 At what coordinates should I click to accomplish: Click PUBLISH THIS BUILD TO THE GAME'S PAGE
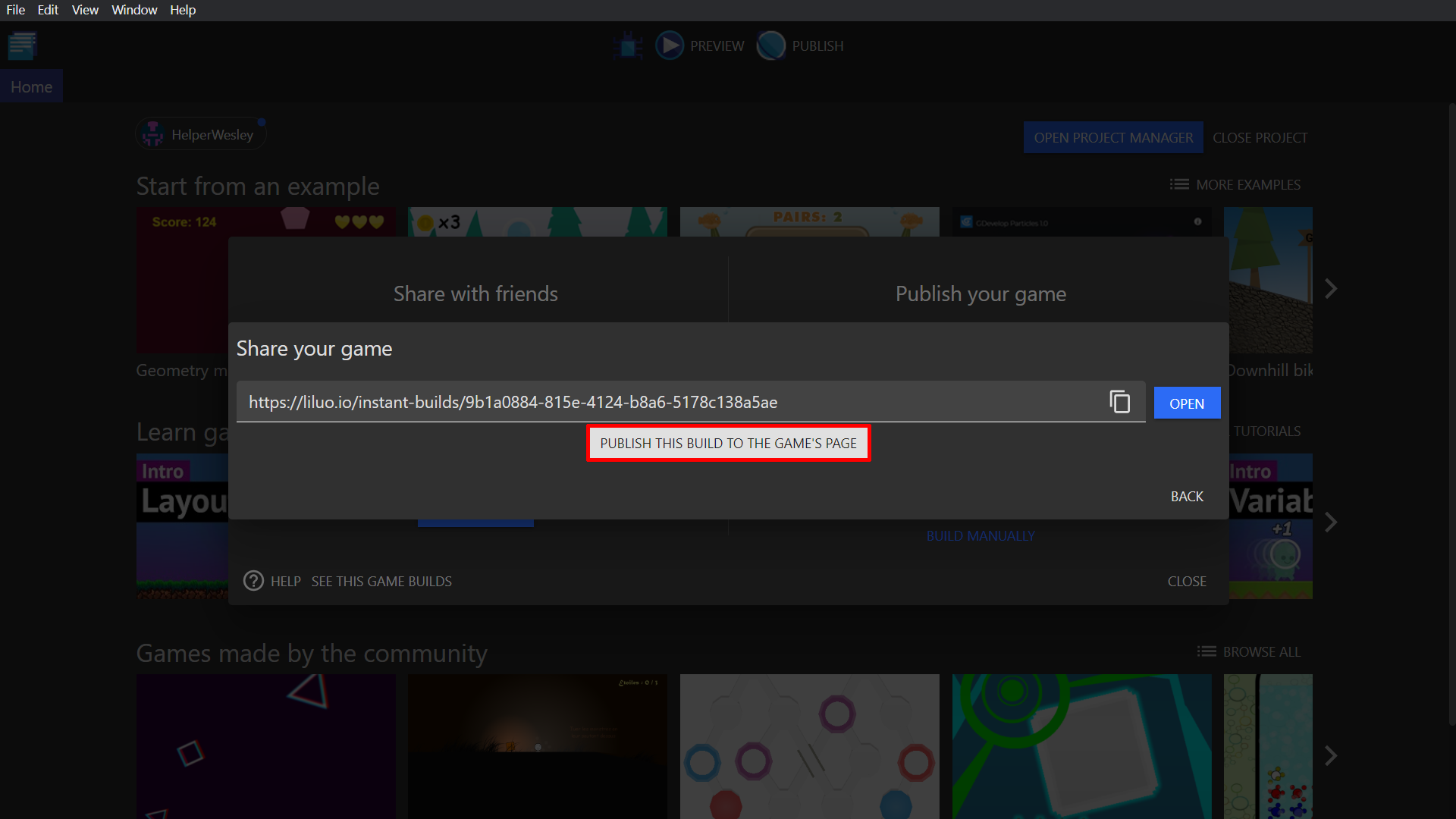coord(728,443)
